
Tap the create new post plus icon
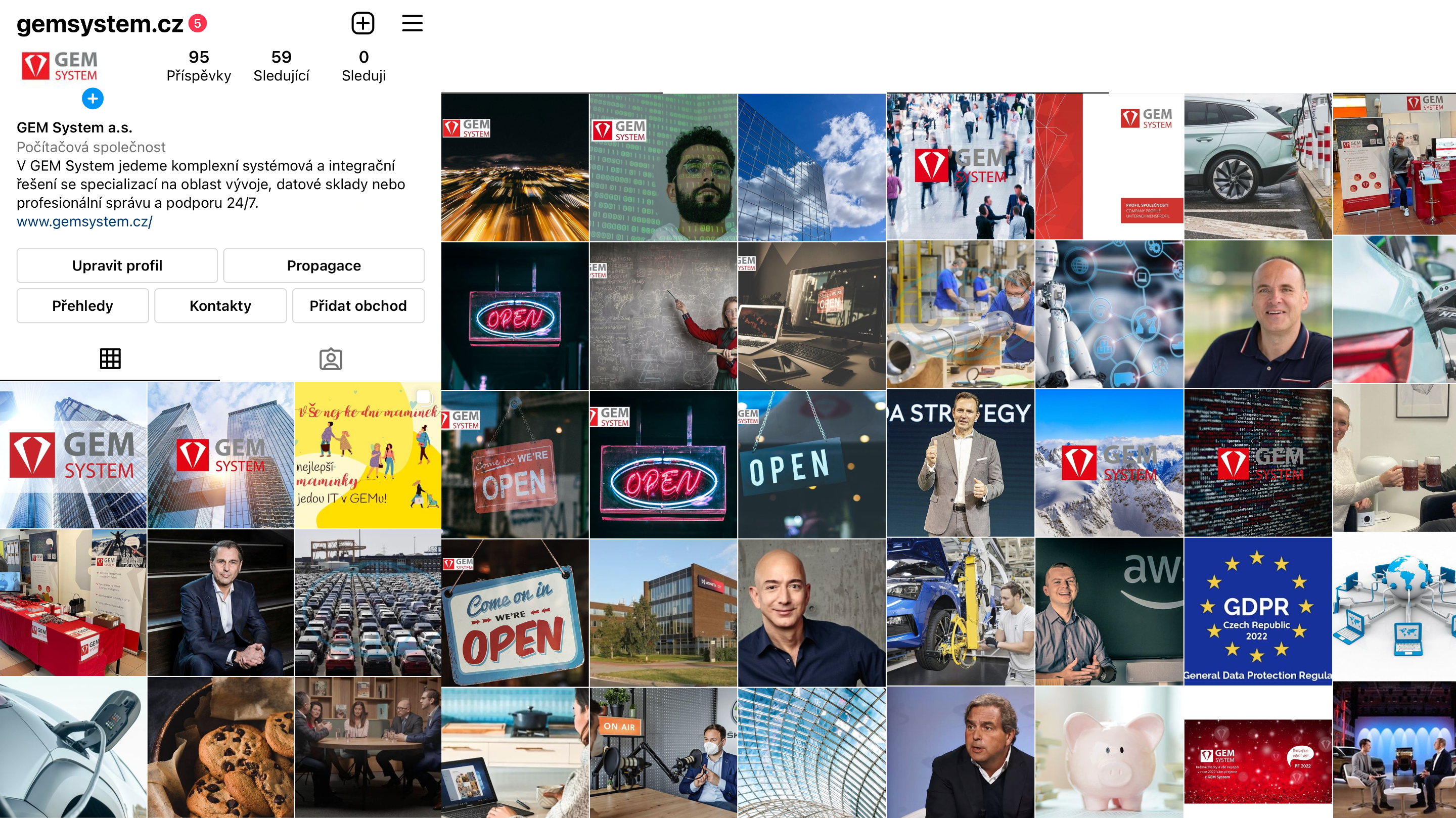(363, 23)
